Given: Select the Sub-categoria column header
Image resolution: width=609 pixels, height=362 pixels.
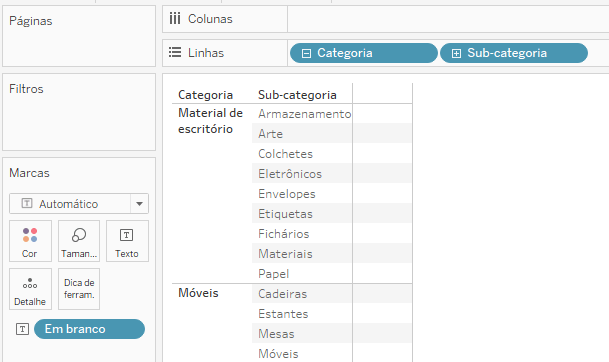Looking at the screenshot, I should pyautogui.click(x=297, y=95).
